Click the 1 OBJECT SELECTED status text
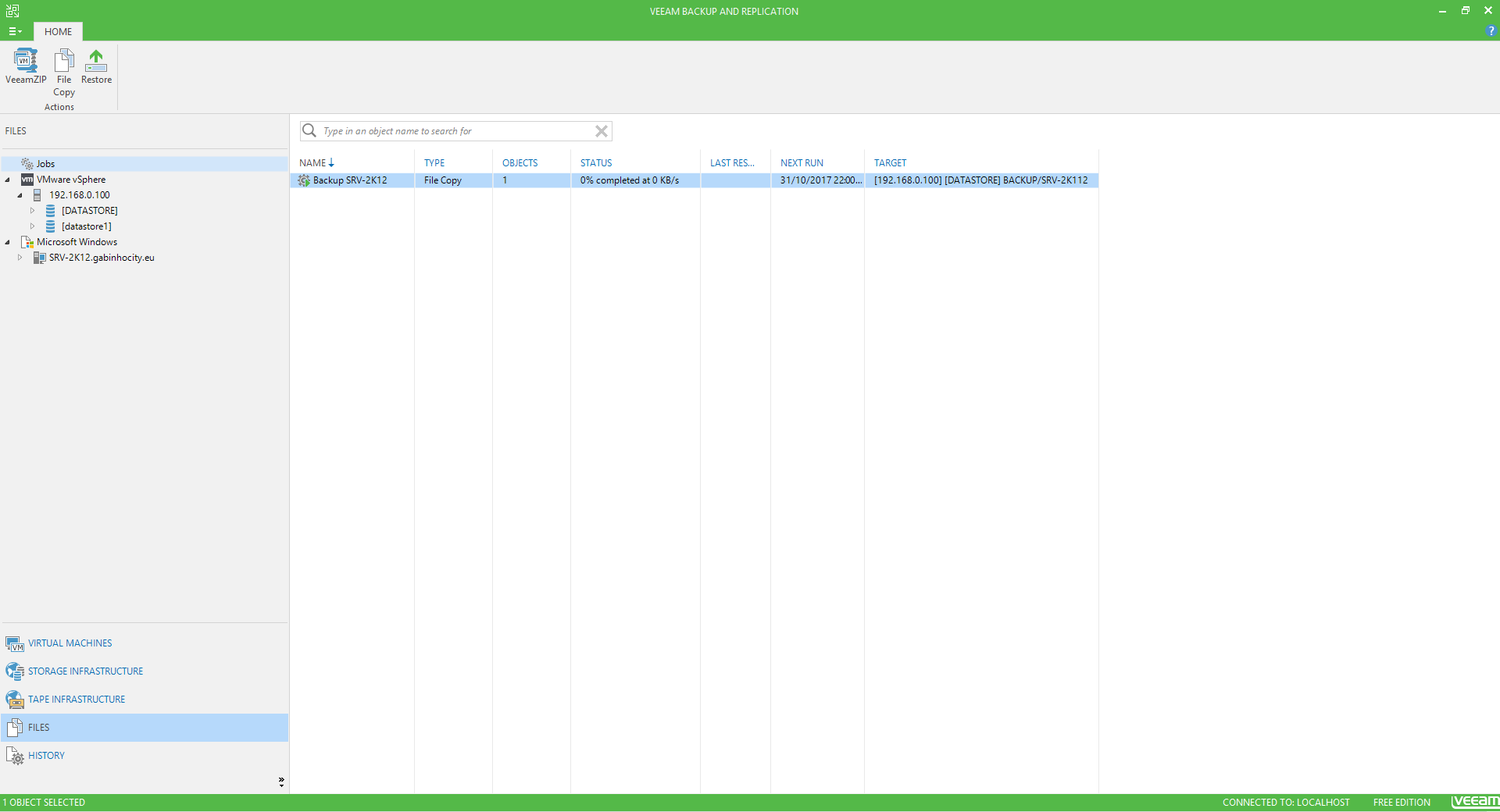This screenshot has width=1500, height=812. (44, 803)
